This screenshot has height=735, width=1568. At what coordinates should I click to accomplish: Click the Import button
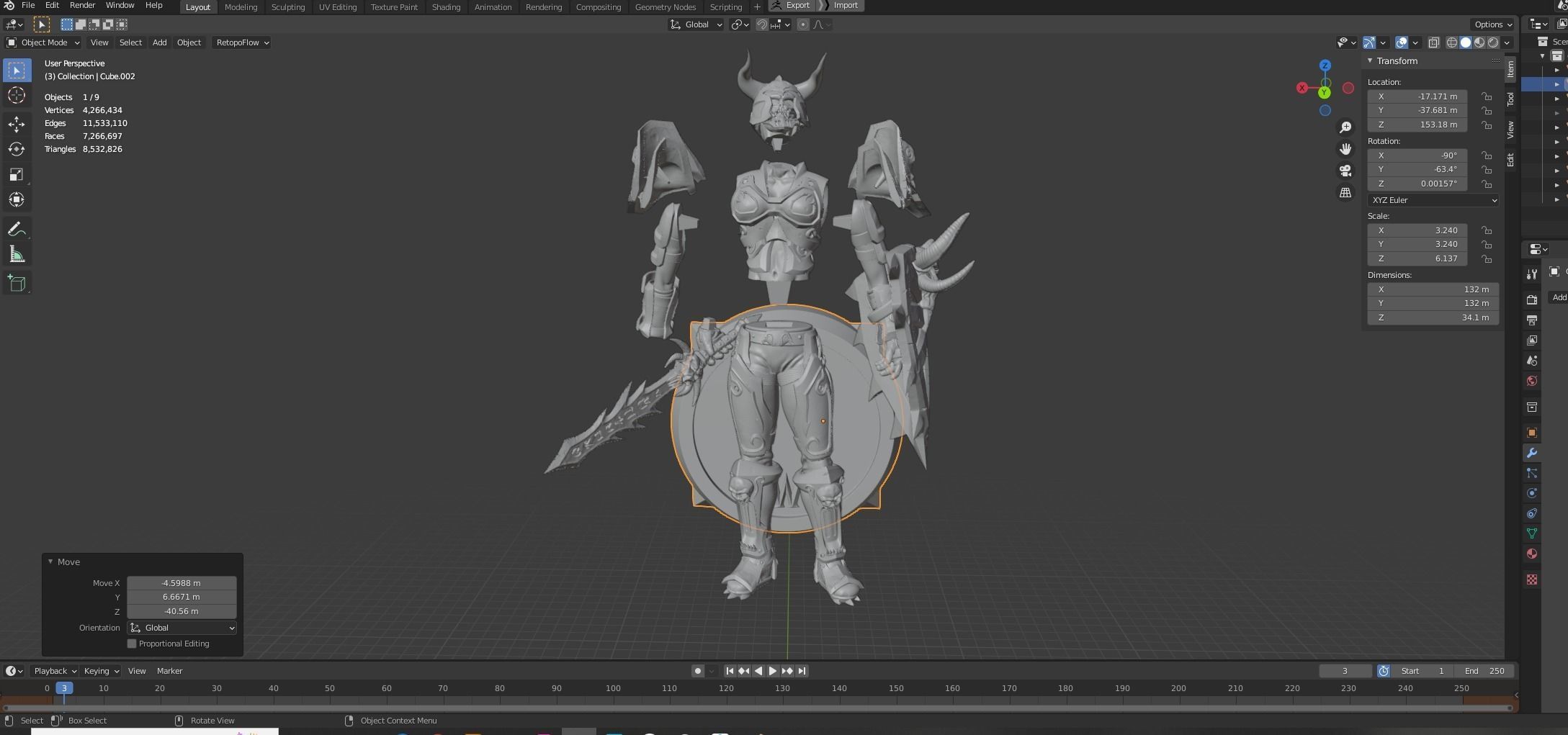tap(841, 5)
